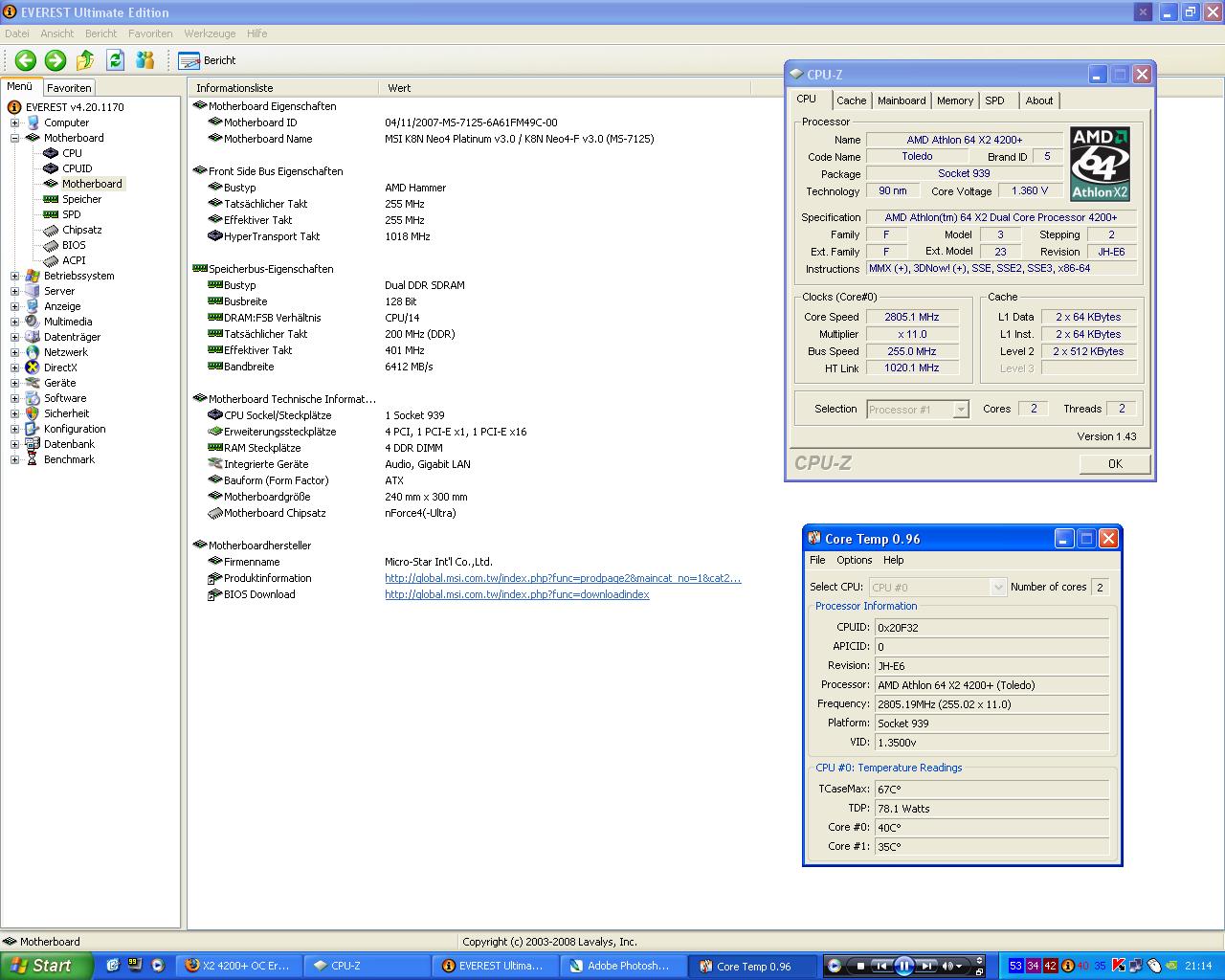The height and width of the screenshot is (980, 1225).
Task: Switch to Memory tab in CPU-Z
Action: click(955, 100)
